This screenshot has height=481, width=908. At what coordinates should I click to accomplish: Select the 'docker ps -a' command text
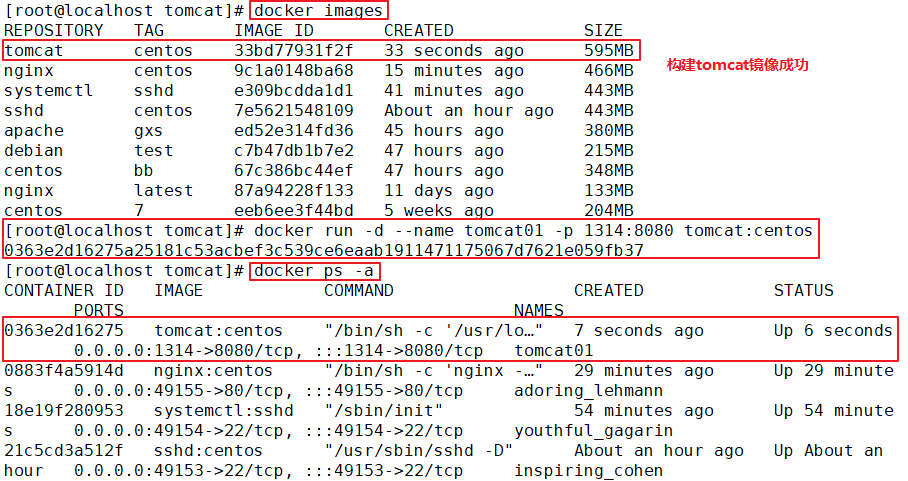click(x=314, y=271)
